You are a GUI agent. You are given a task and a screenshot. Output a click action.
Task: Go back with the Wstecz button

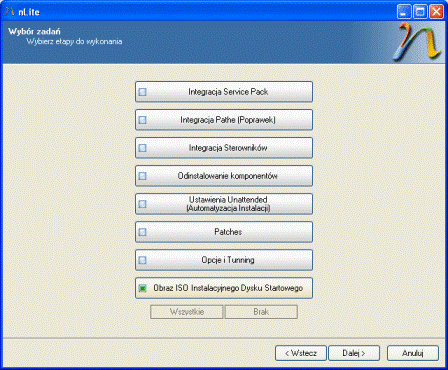301,353
